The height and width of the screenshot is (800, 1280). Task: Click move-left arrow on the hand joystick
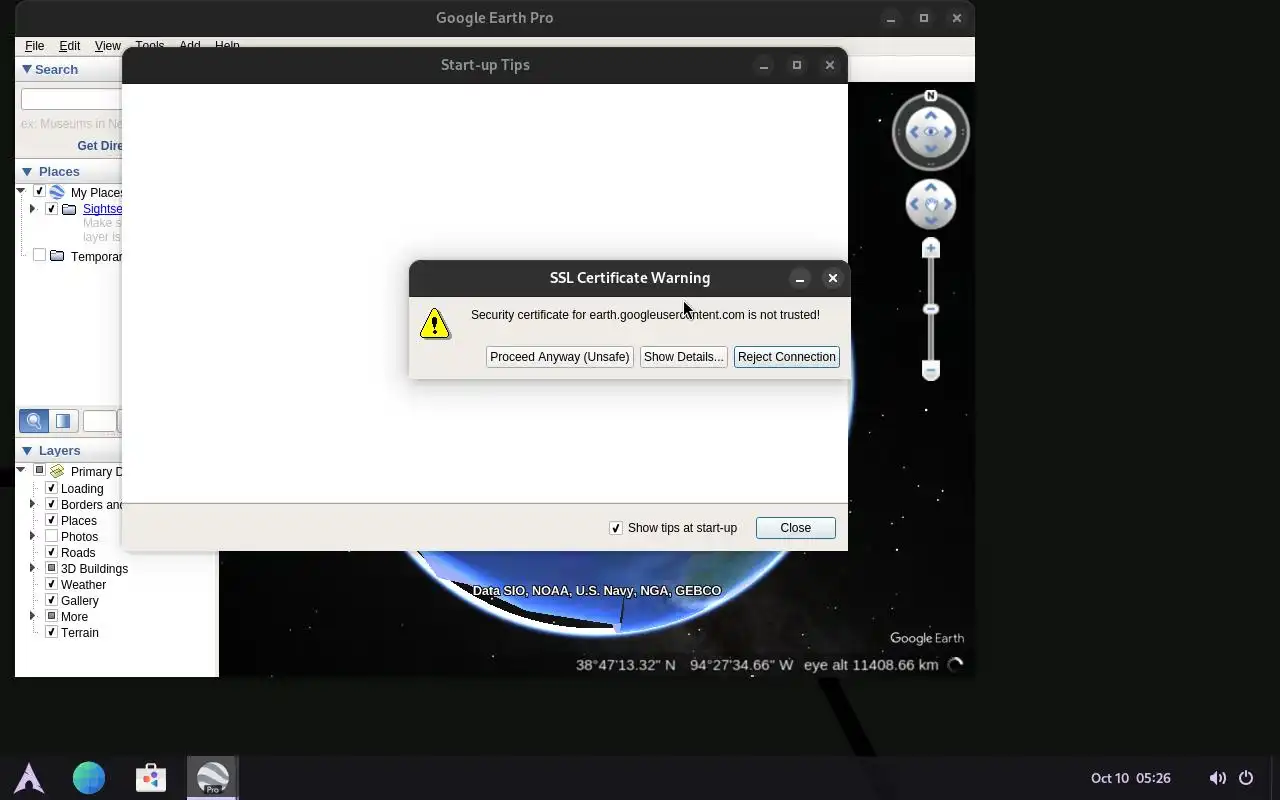click(x=914, y=204)
